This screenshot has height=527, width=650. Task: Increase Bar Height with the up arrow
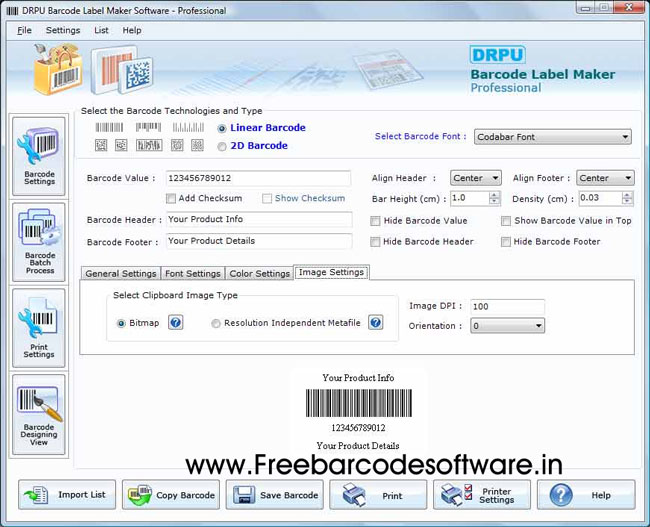tap(494, 195)
